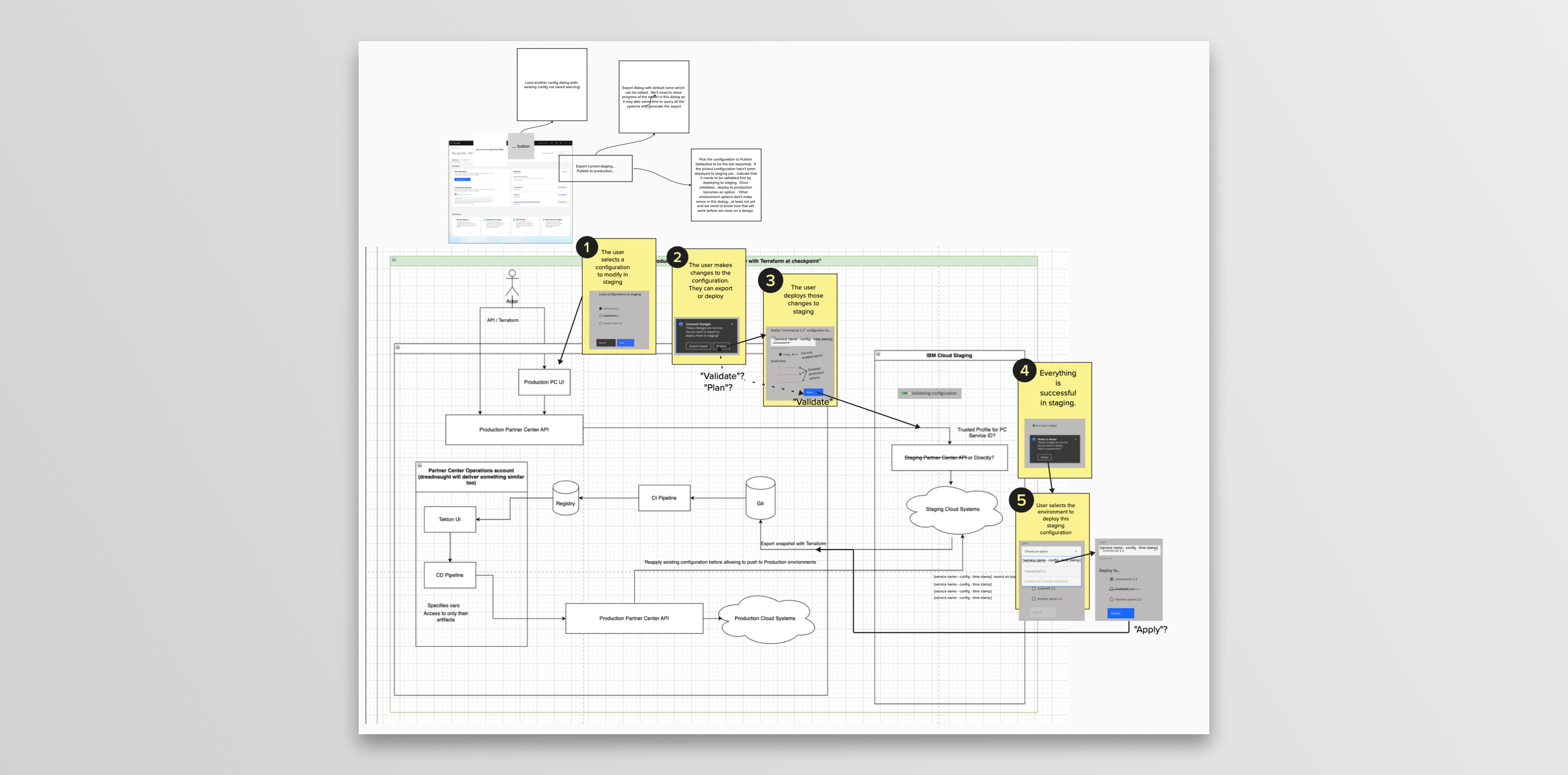Click the Production Cloud Systems cloud

coord(764,618)
